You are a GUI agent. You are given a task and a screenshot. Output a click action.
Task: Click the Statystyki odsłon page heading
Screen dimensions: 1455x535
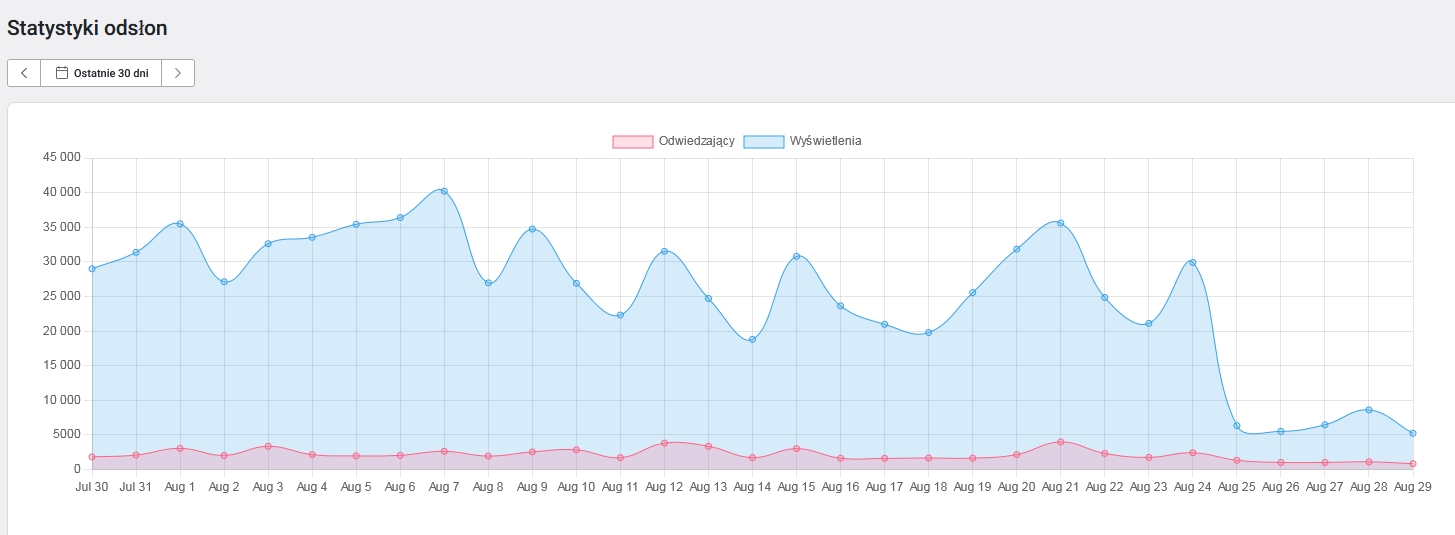pos(87,29)
